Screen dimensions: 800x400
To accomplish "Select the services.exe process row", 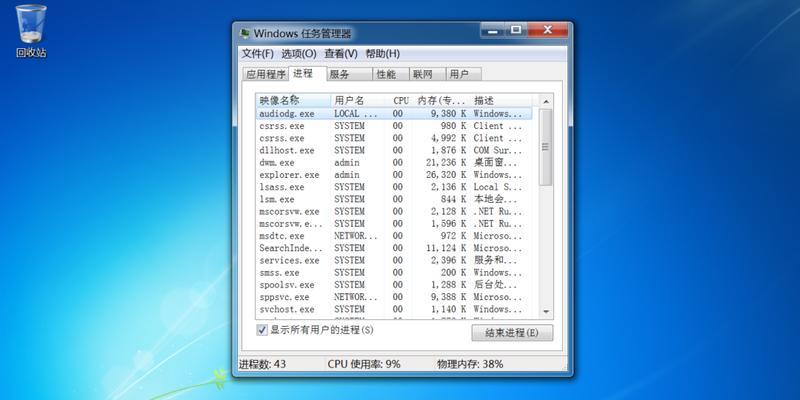I will 394,260.
